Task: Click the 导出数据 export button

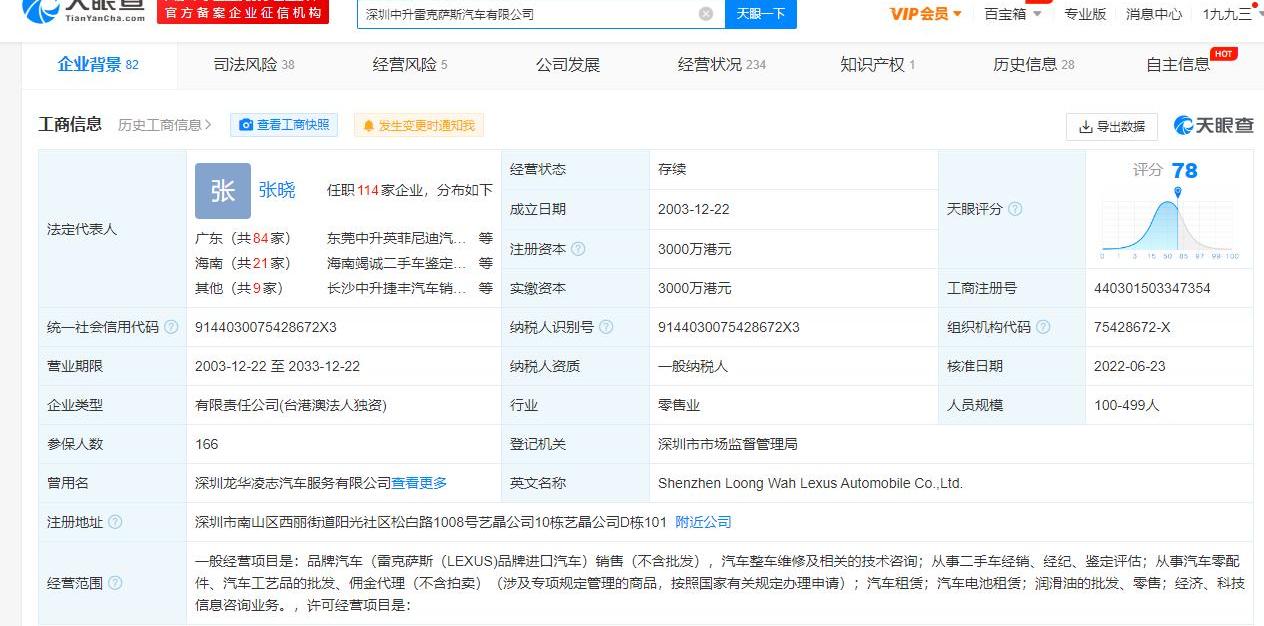Action: (1112, 126)
